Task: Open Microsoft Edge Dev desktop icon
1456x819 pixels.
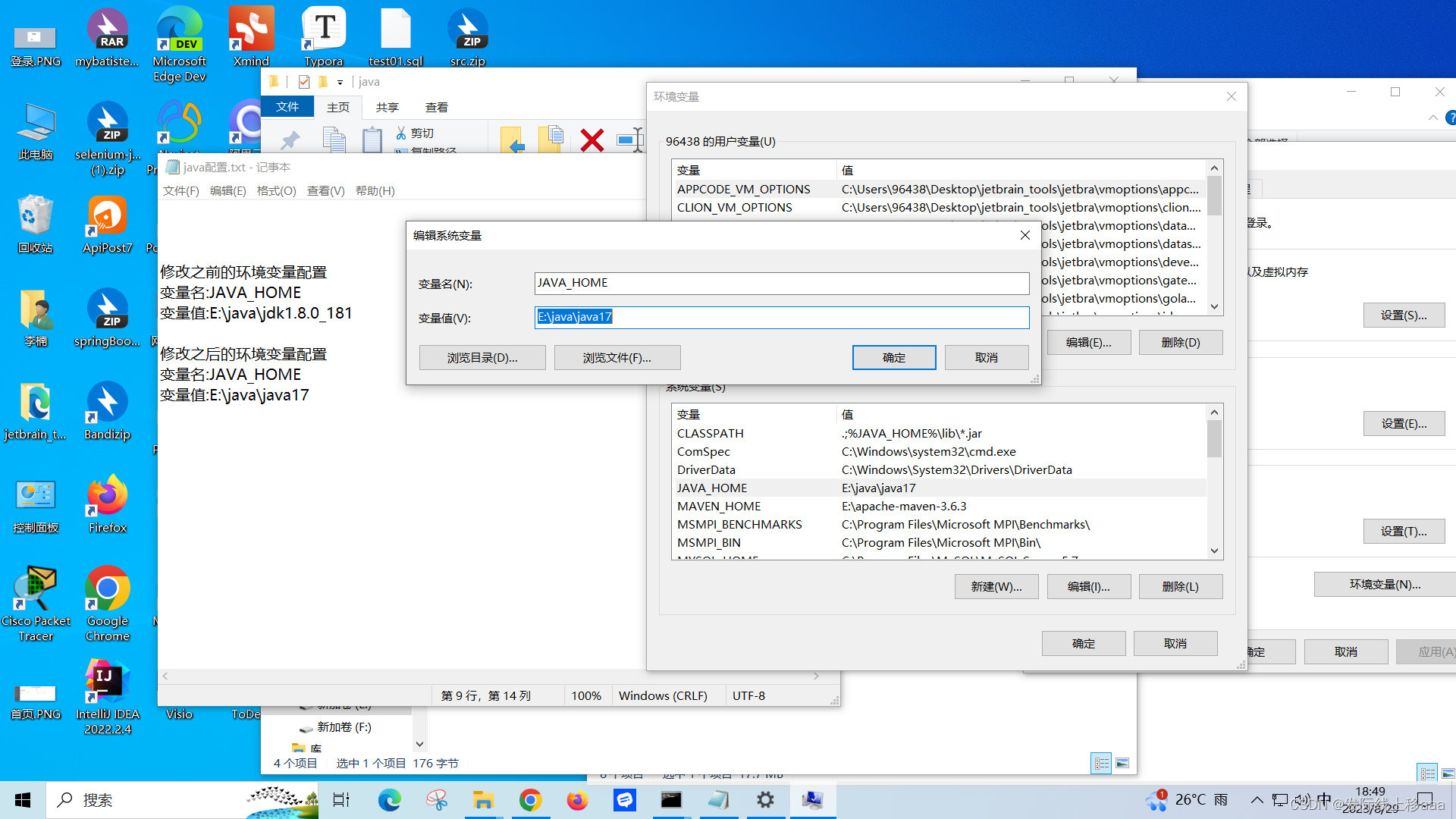Action: [179, 44]
